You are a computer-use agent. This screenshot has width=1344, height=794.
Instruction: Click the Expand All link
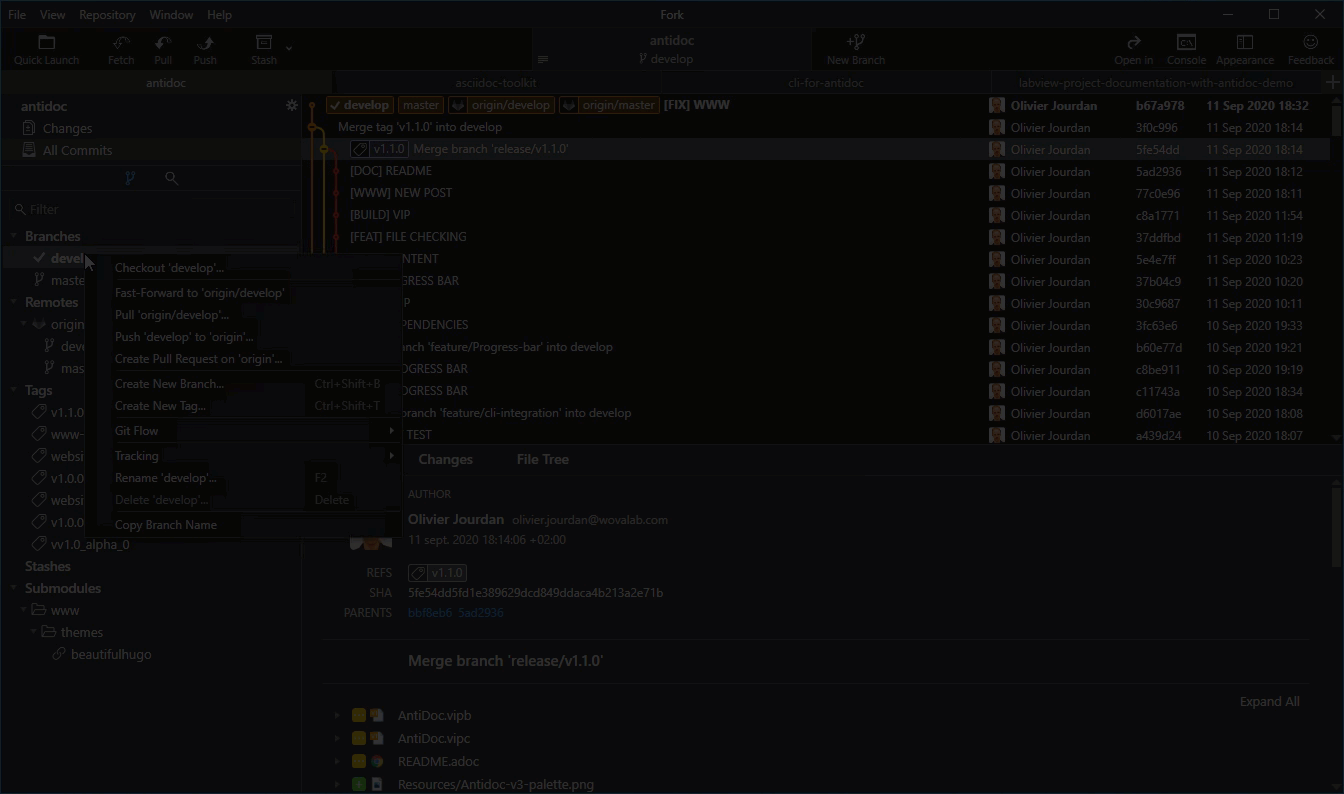(x=1270, y=701)
